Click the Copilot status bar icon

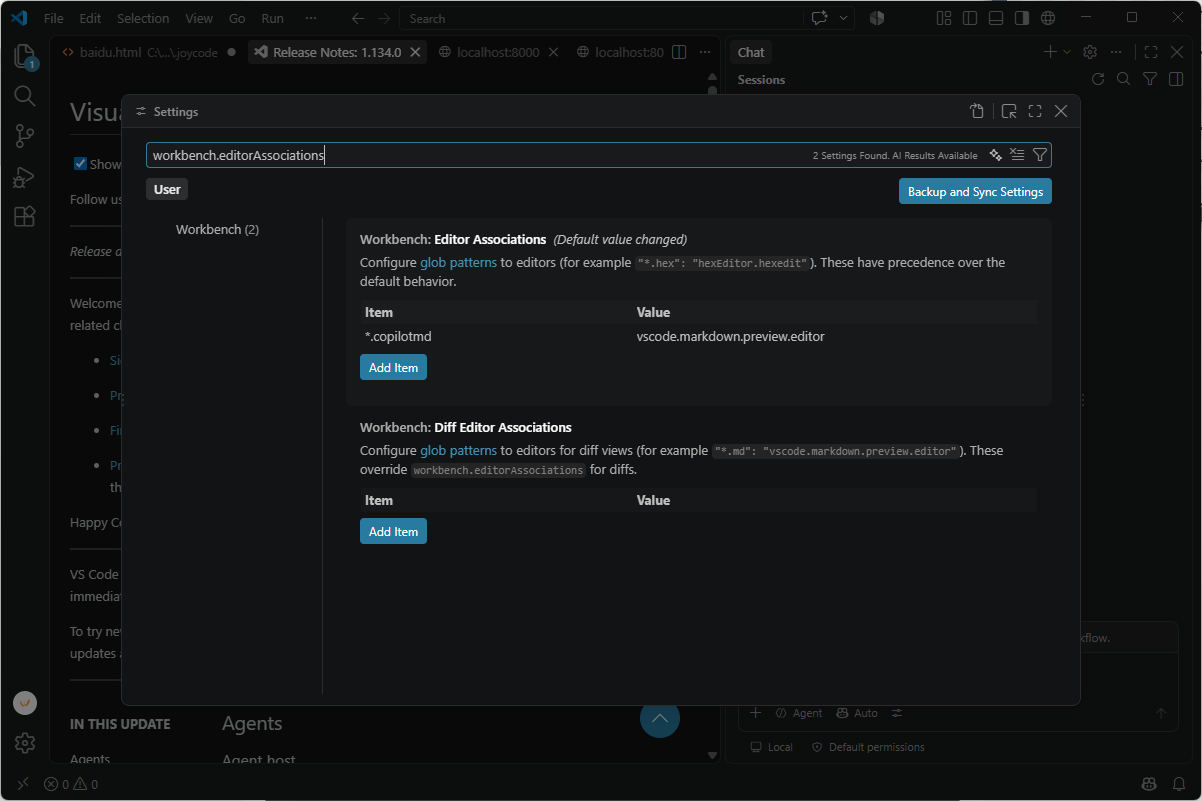[1150, 785]
